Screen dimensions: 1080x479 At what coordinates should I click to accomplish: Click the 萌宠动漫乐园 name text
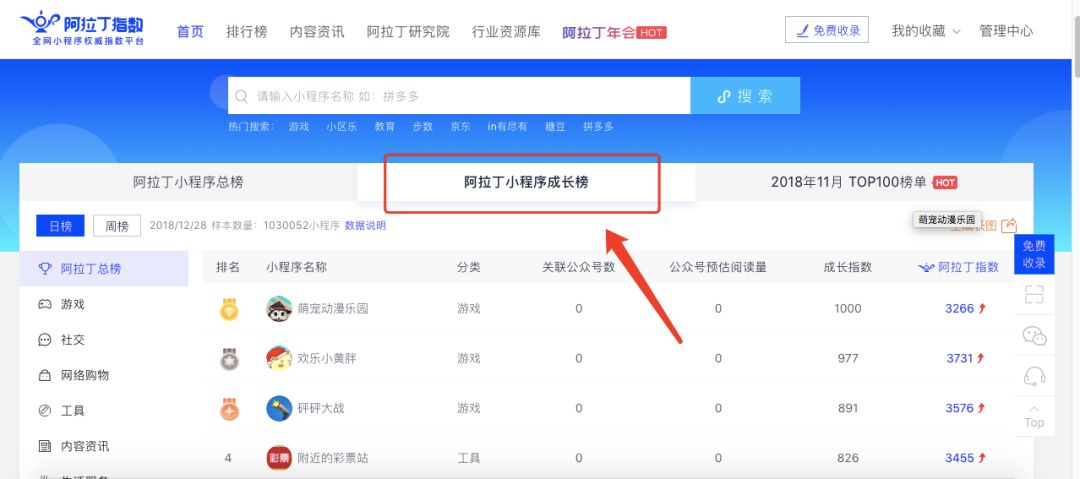click(333, 309)
